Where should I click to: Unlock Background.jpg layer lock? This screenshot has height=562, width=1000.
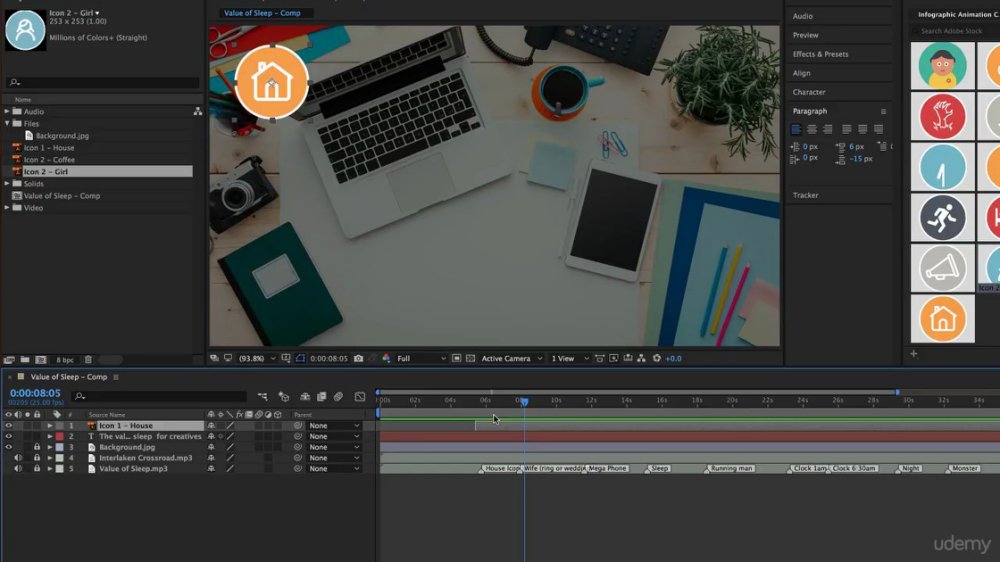[x=37, y=447]
